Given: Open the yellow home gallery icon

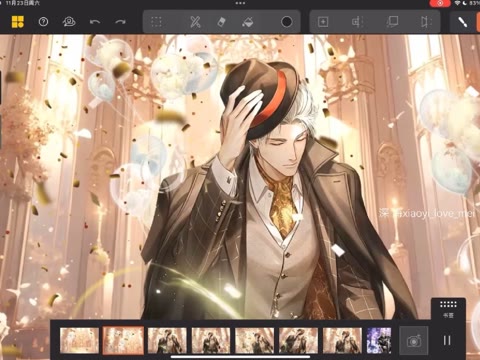Looking at the screenshot, I should pyautogui.click(x=18, y=22).
